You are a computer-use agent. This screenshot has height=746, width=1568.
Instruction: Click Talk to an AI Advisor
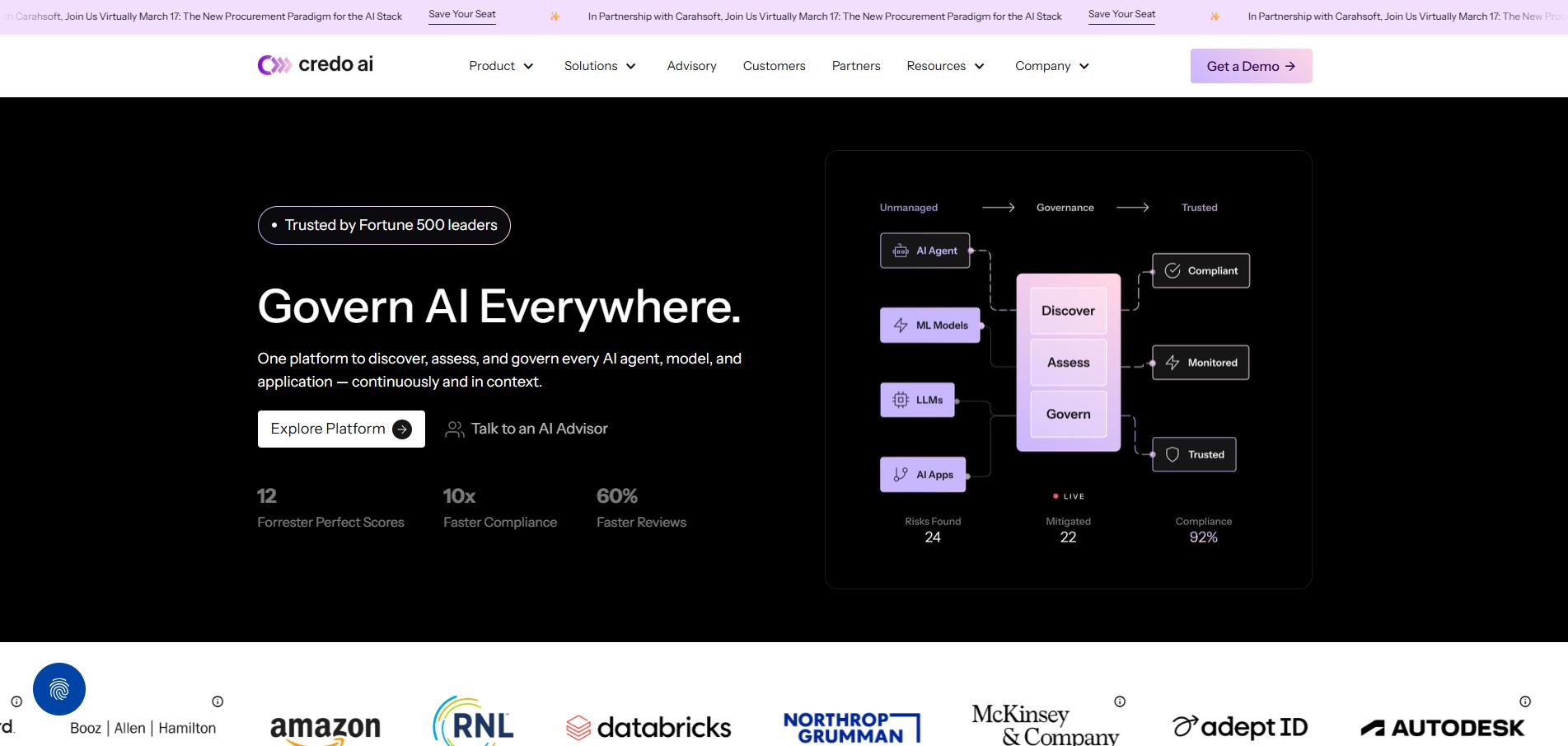click(540, 429)
